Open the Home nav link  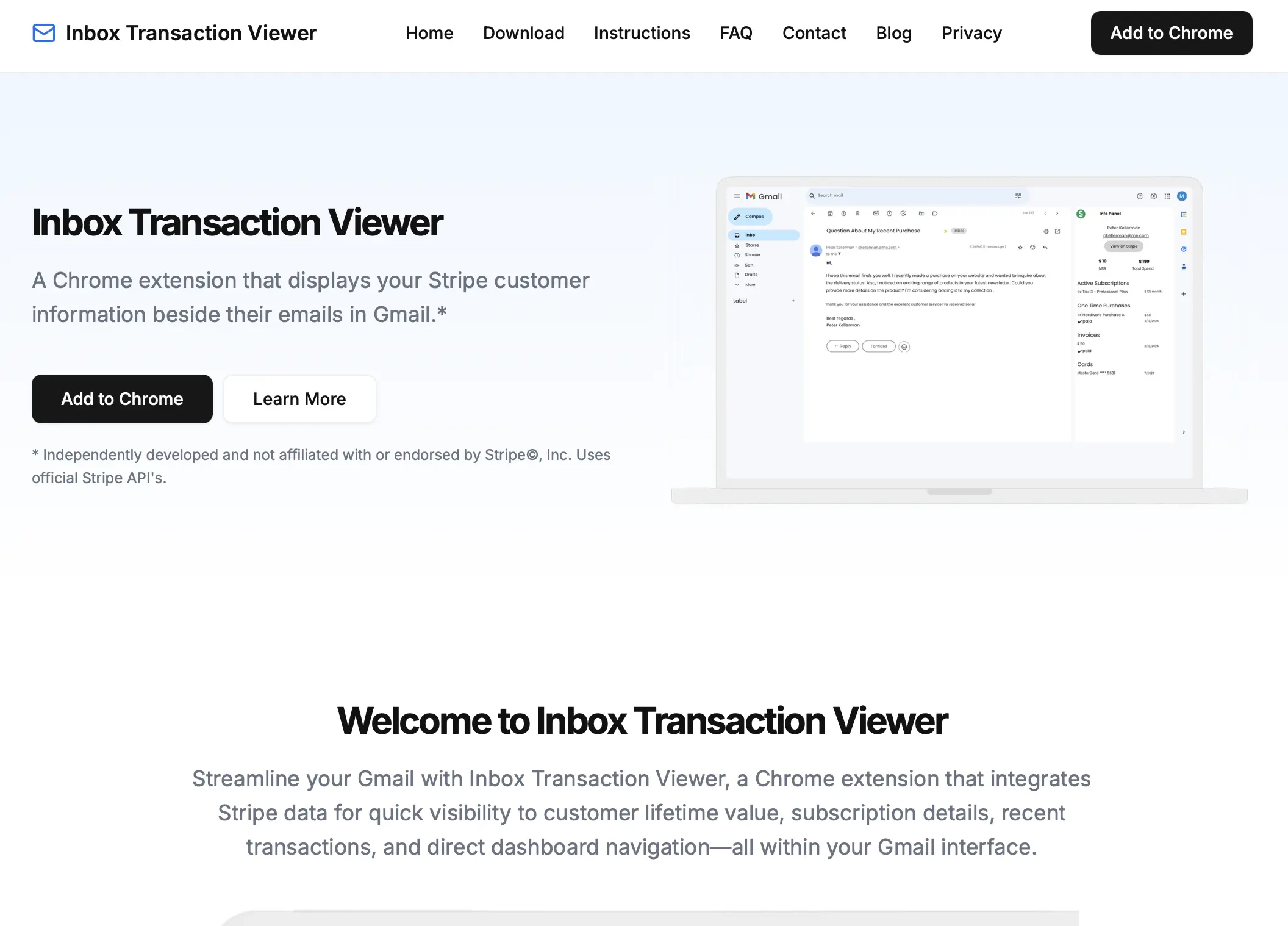pyautogui.click(x=429, y=33)
